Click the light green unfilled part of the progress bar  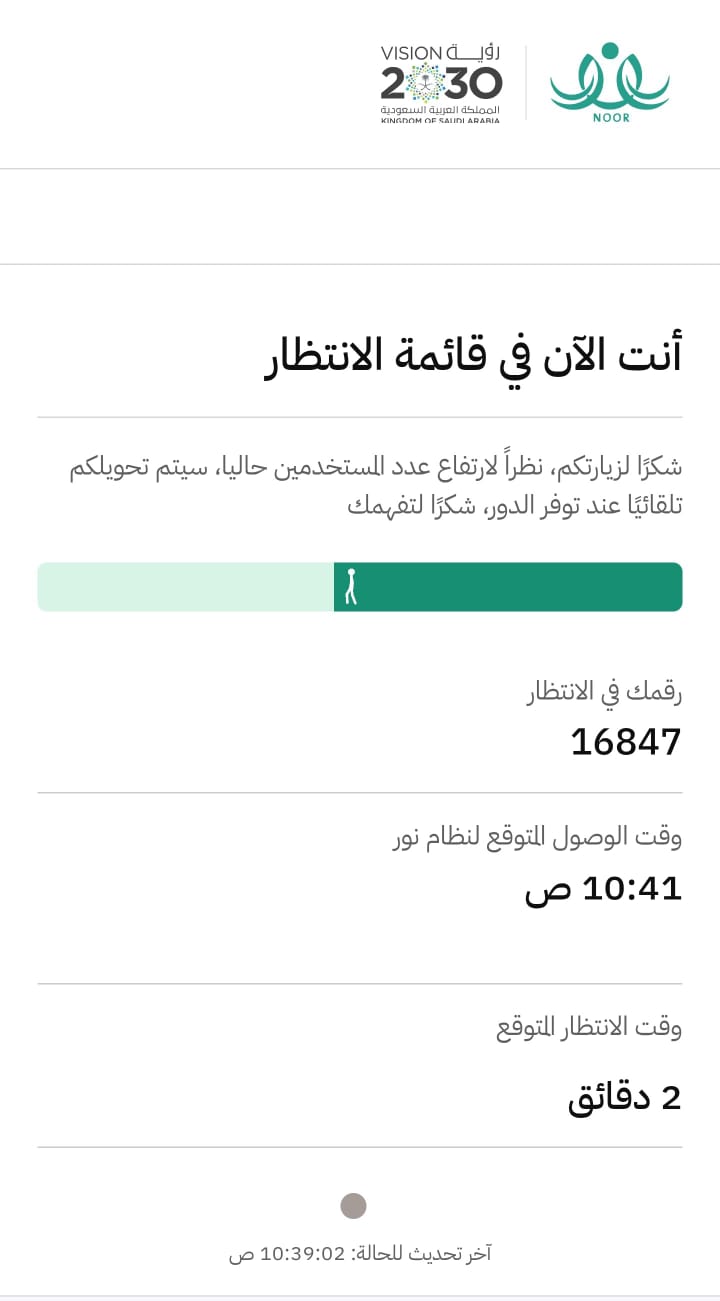click(185, 587)
